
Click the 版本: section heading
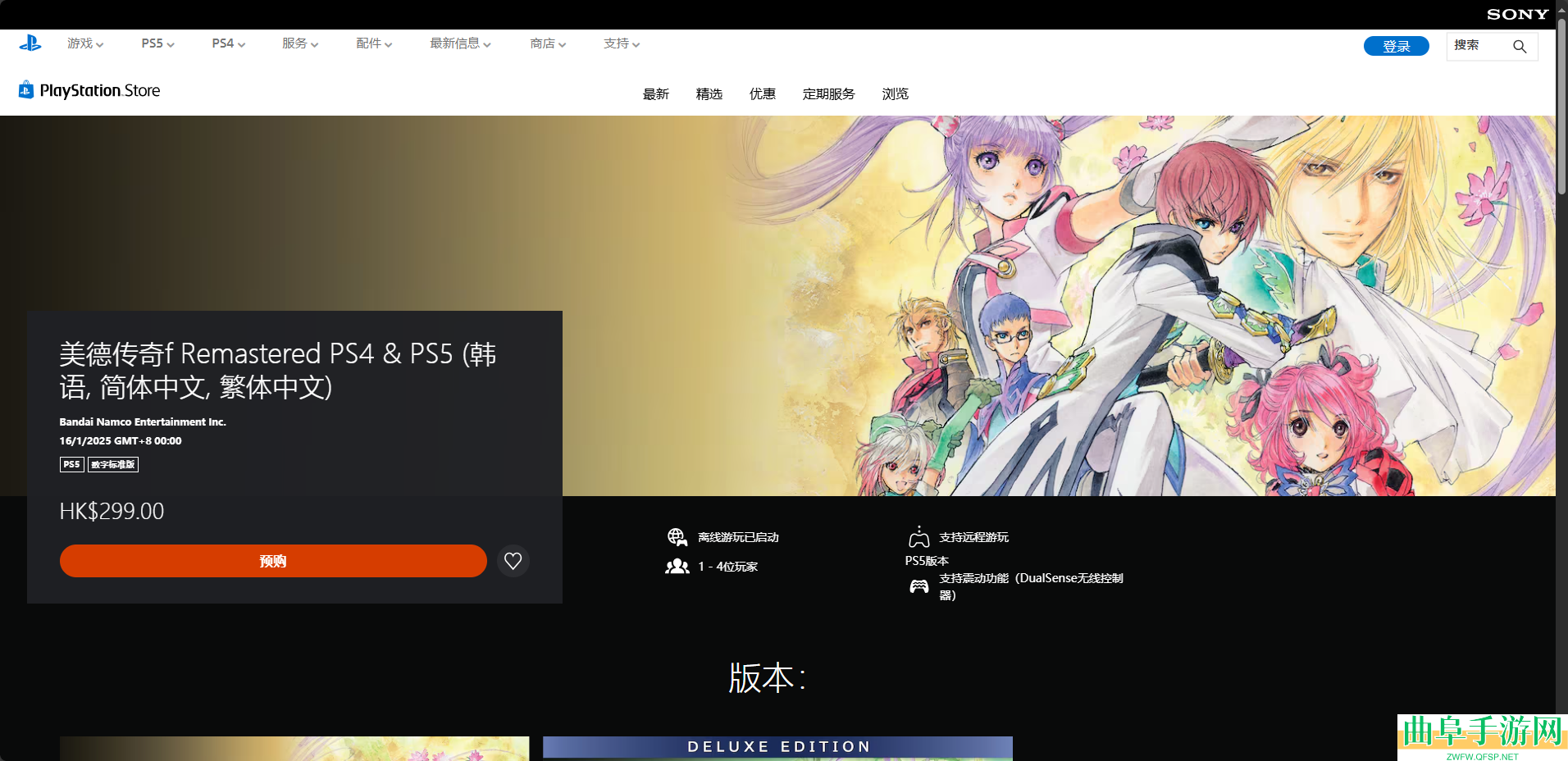tap(768, 678)
